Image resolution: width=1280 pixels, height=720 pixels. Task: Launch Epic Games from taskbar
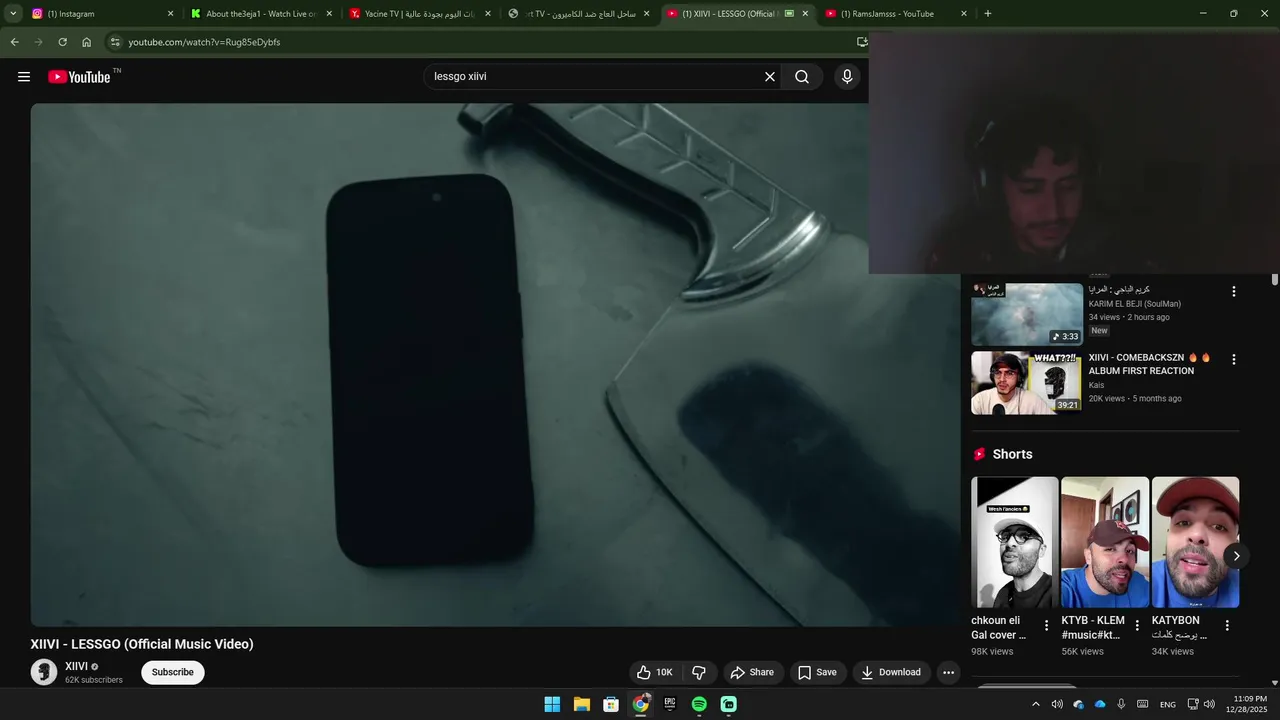pos(670,704)
